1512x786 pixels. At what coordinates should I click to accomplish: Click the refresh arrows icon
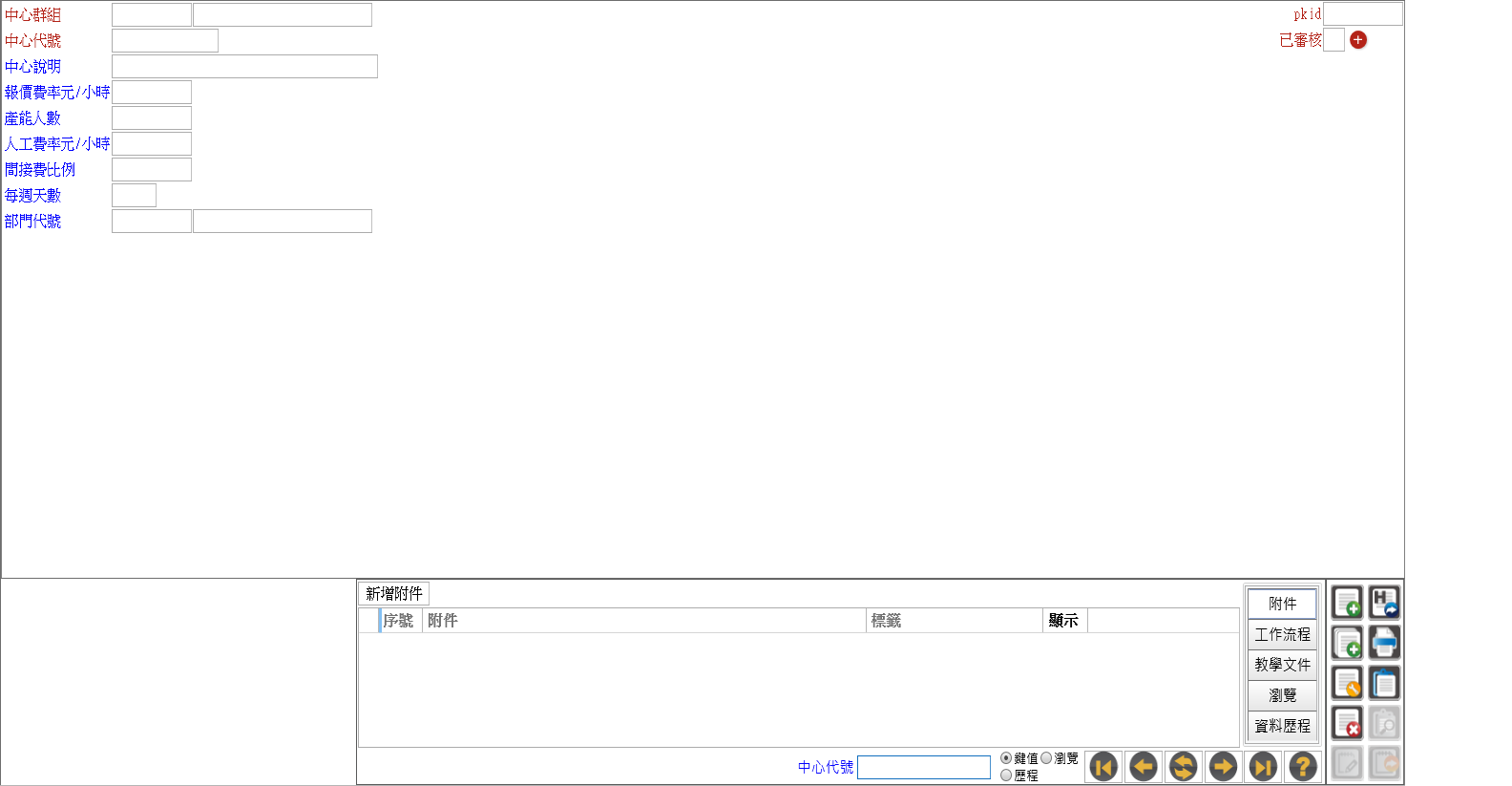coord(1184,767)
